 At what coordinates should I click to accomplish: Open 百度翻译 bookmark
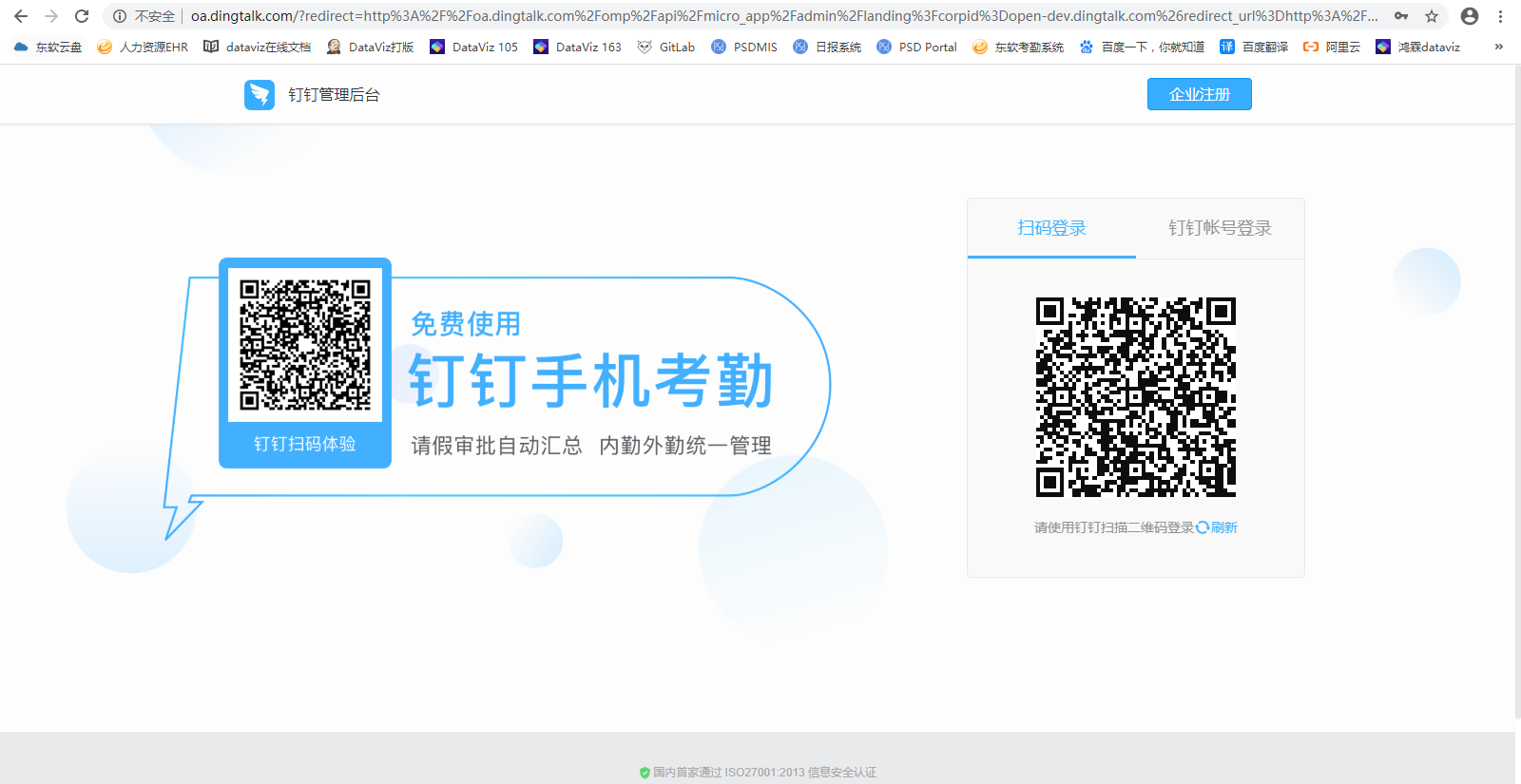pos(1254,47)
